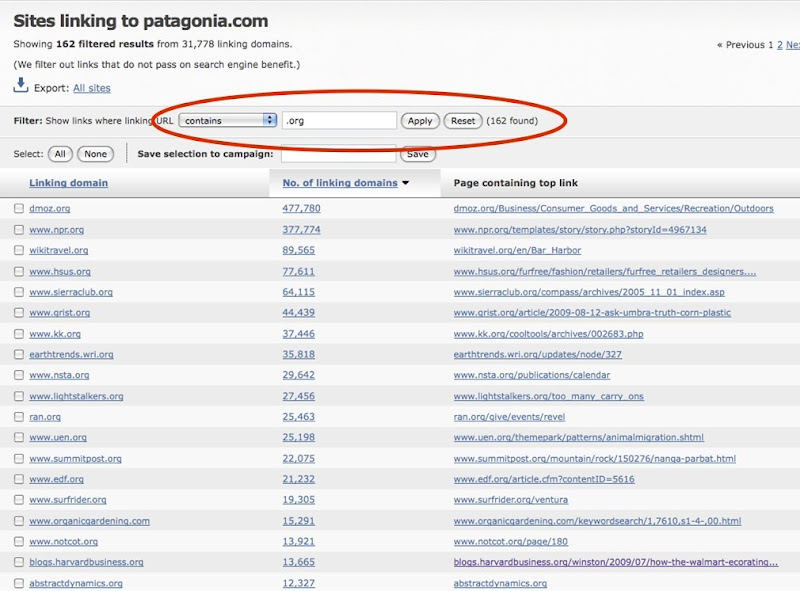Open the uen.org animalmigration.shtml link
This screenshot has height=591, width=800.
579,437
